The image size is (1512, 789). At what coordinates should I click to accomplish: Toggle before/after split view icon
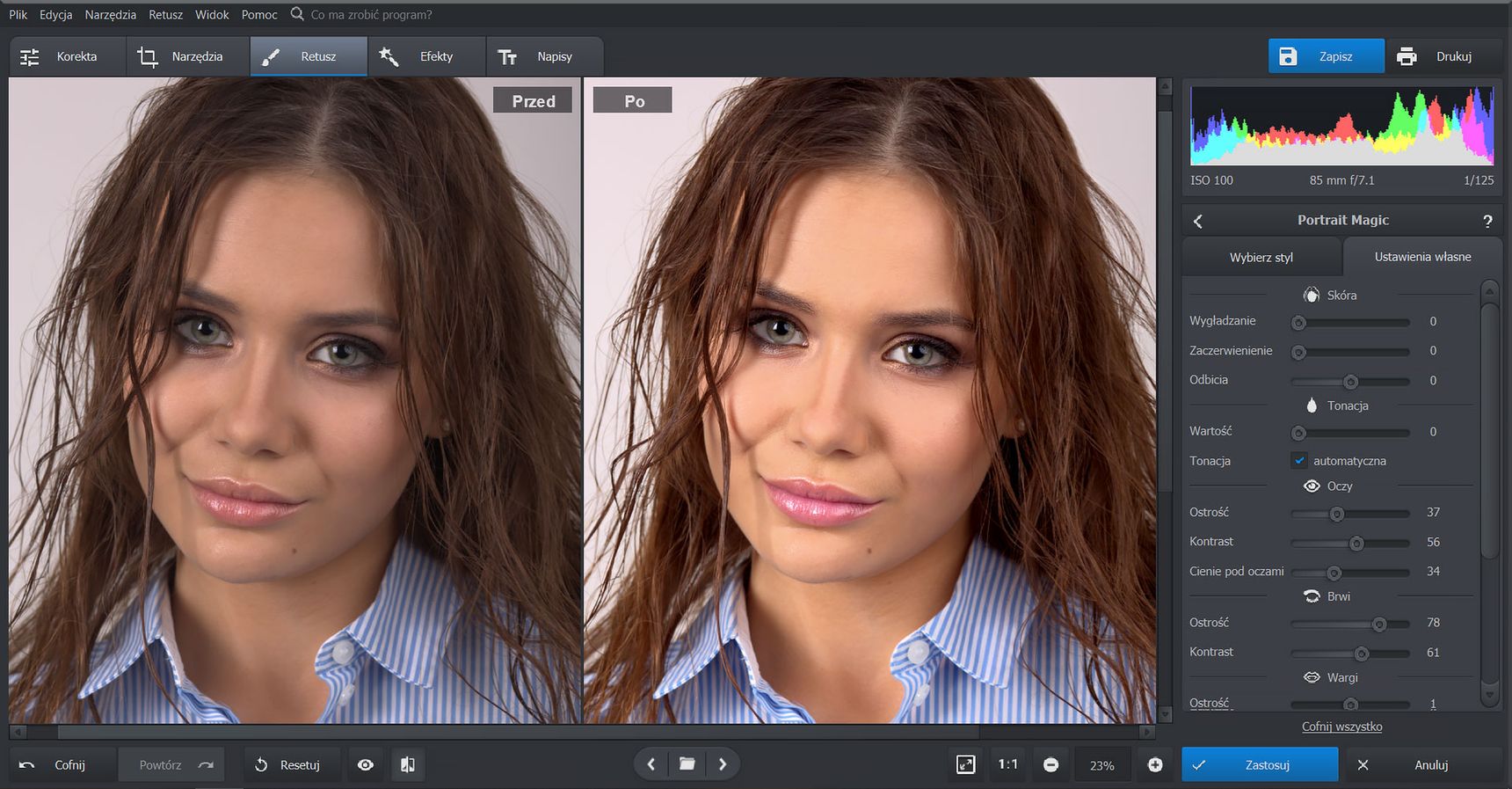point(408,765)
